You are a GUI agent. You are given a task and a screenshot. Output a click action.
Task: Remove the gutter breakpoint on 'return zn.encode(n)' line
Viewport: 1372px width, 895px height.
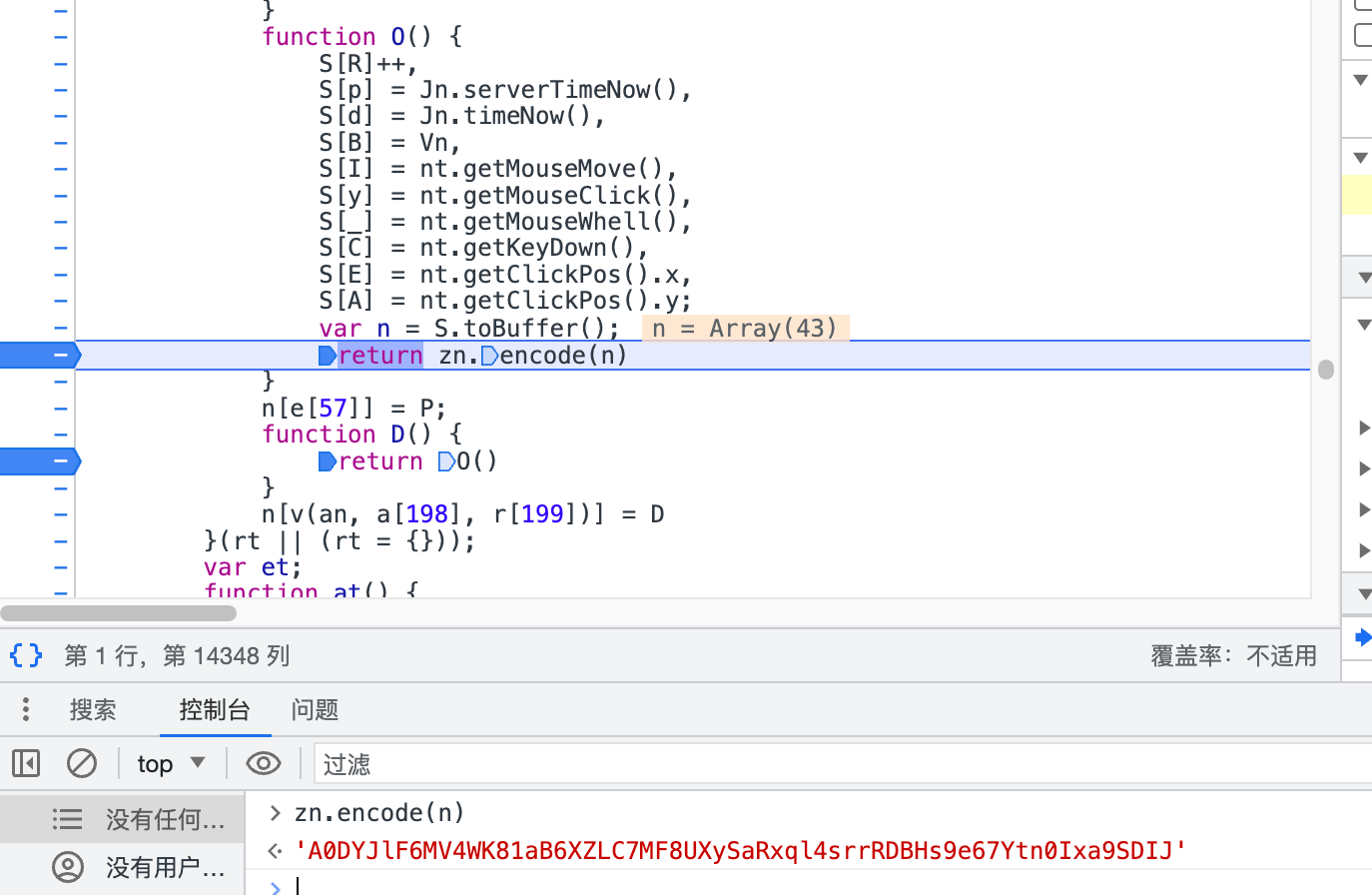click(x=40, y=355)
